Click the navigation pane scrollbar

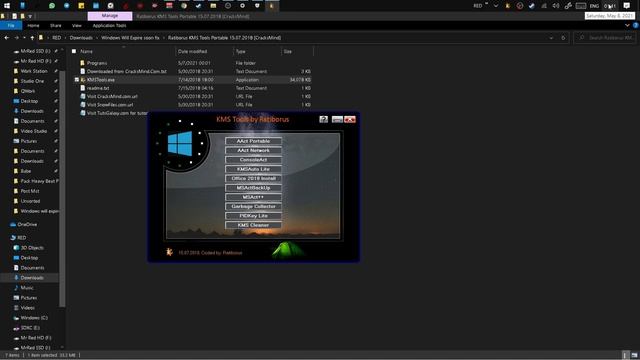pos(62,188)
